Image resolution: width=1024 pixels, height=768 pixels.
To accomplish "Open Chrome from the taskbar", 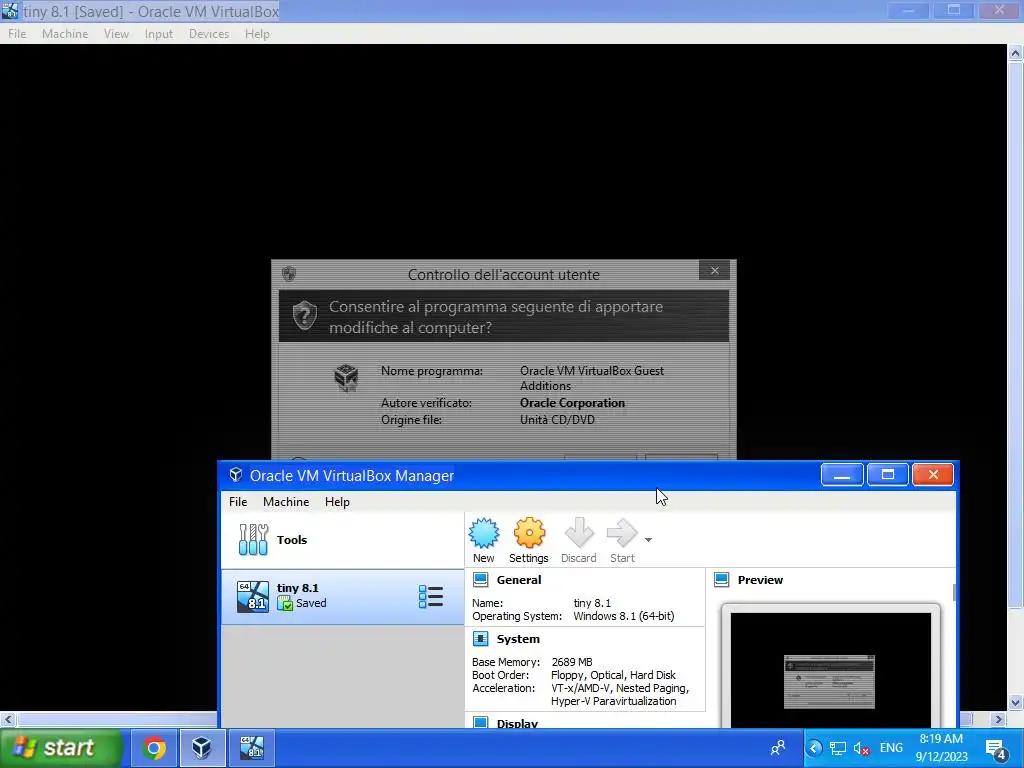I will (x=154, y=748).
